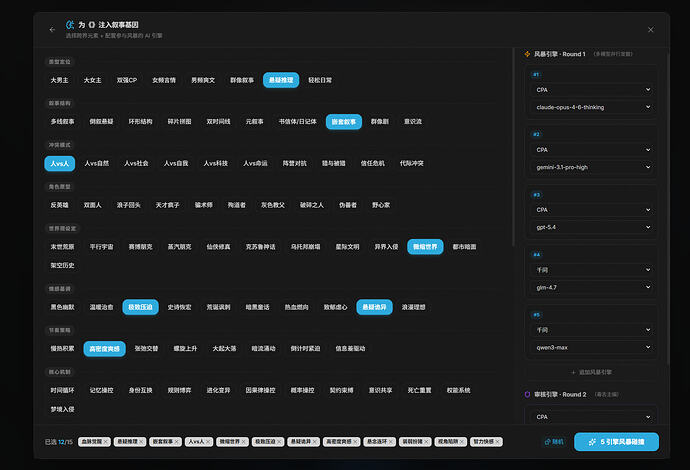Enable the 信任危机 conflict tag
690x470 pixels.
click(373, 163)
